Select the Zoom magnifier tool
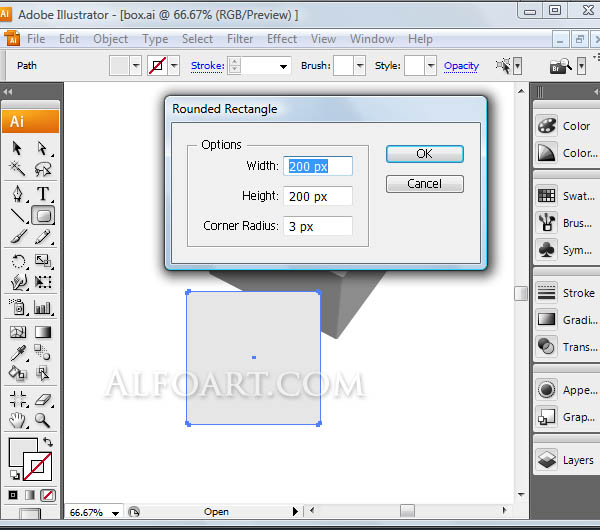600x530 pixels. point(42,420)
